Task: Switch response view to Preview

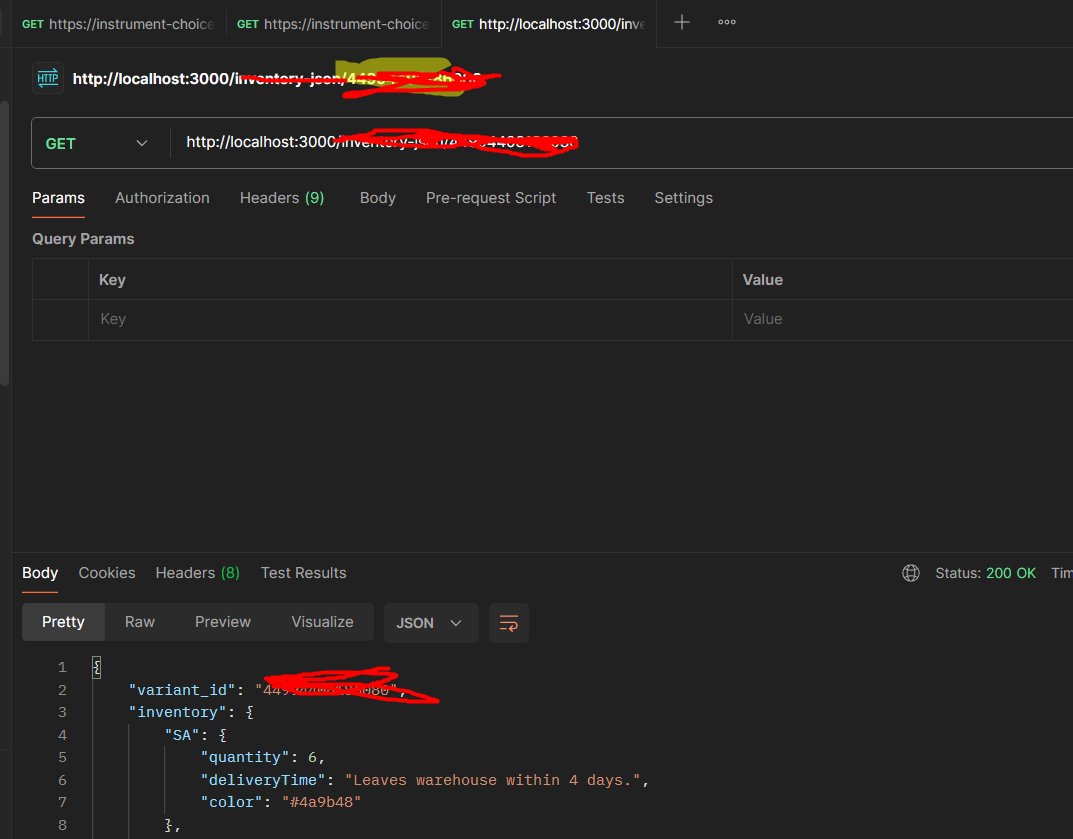Action: [x=223, y=622]
